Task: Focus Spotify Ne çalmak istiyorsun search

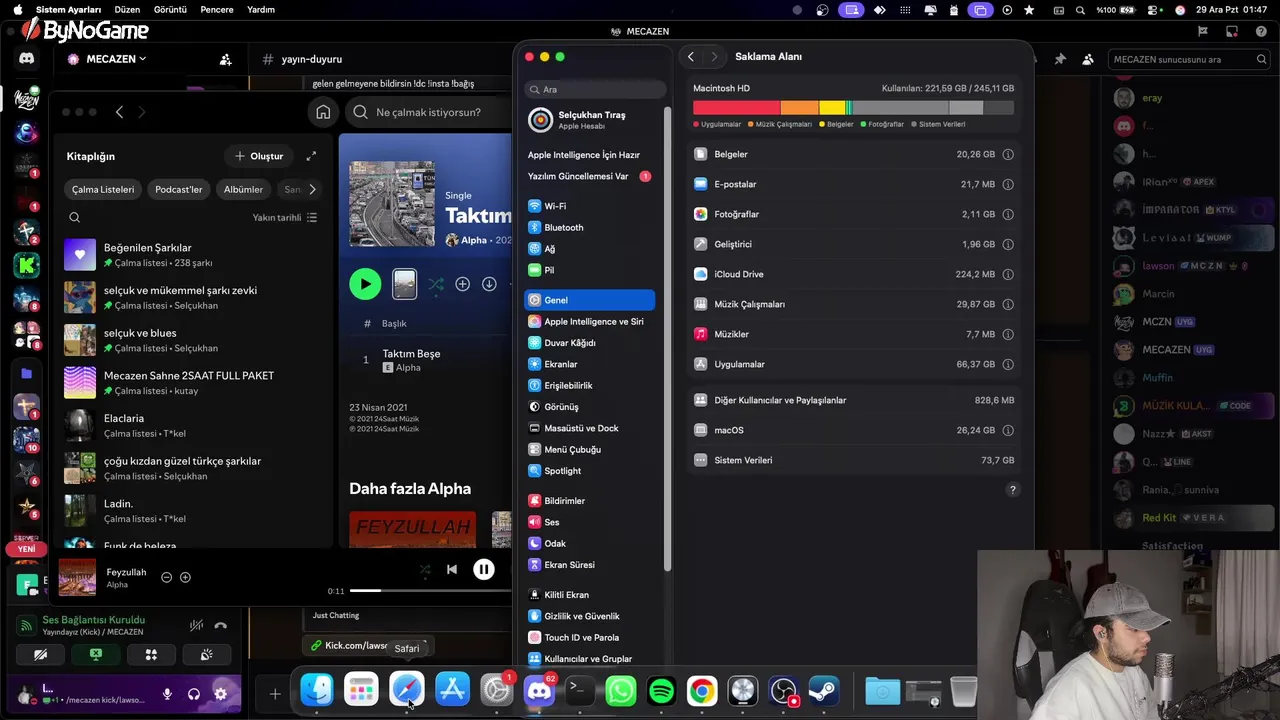Action: (428, 112)
